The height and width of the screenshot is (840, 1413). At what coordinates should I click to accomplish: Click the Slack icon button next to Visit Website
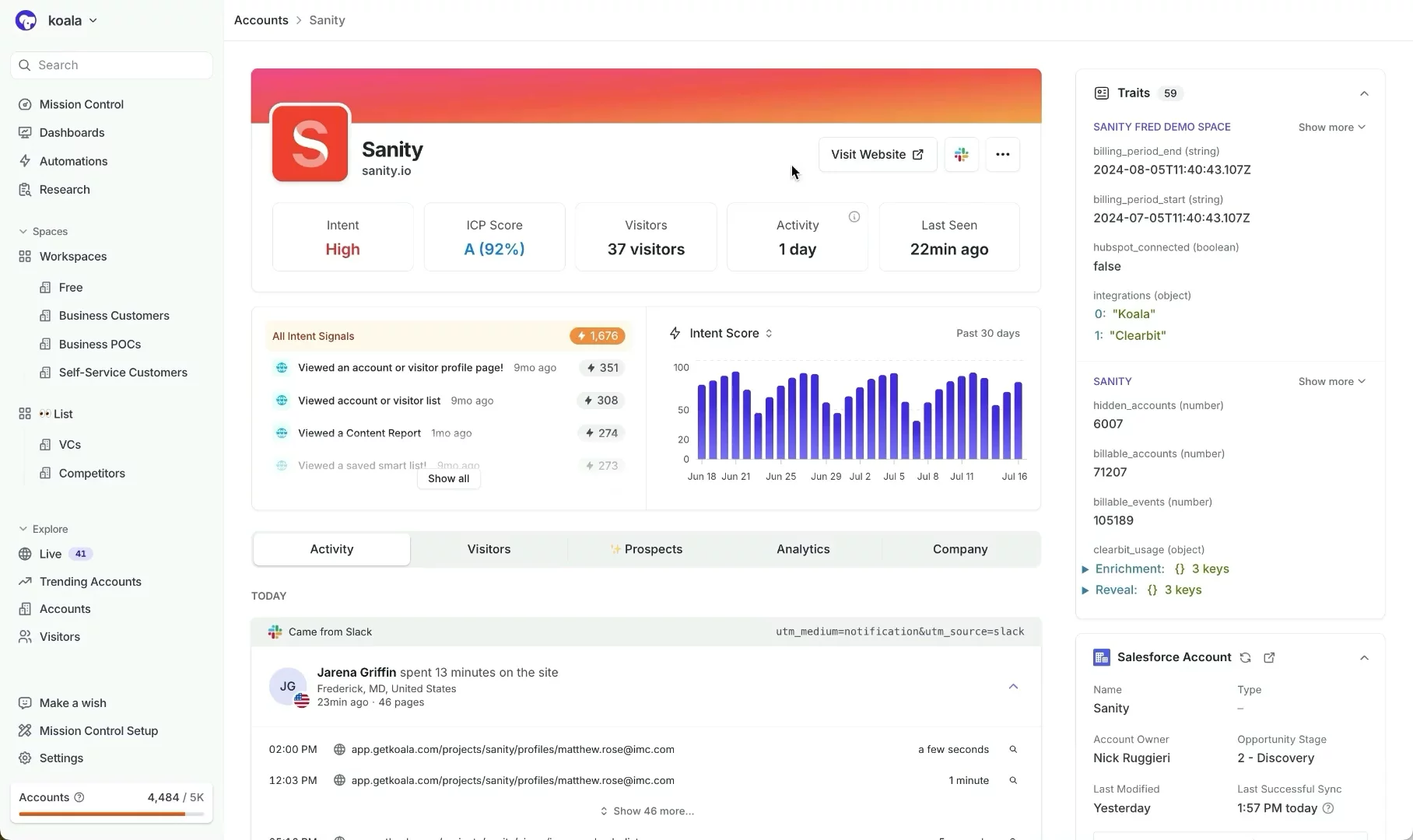[x=961, y=155]
